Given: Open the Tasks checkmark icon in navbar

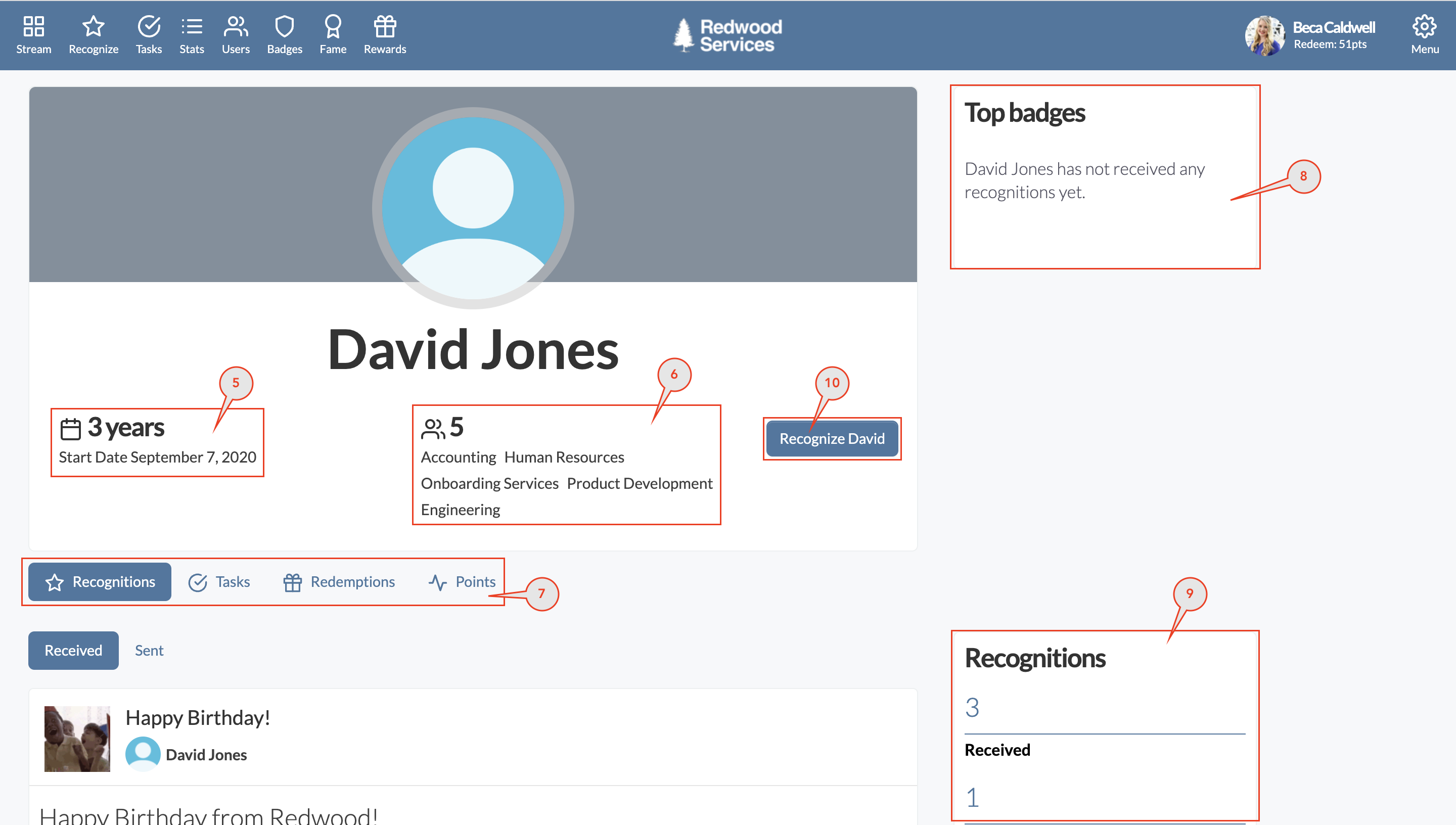Looking at the screenshot, I should (149, 26).
